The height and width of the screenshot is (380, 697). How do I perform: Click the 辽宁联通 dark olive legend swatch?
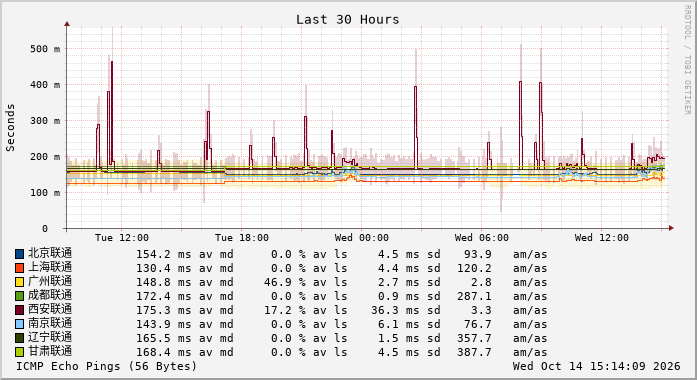coord(19,338)
